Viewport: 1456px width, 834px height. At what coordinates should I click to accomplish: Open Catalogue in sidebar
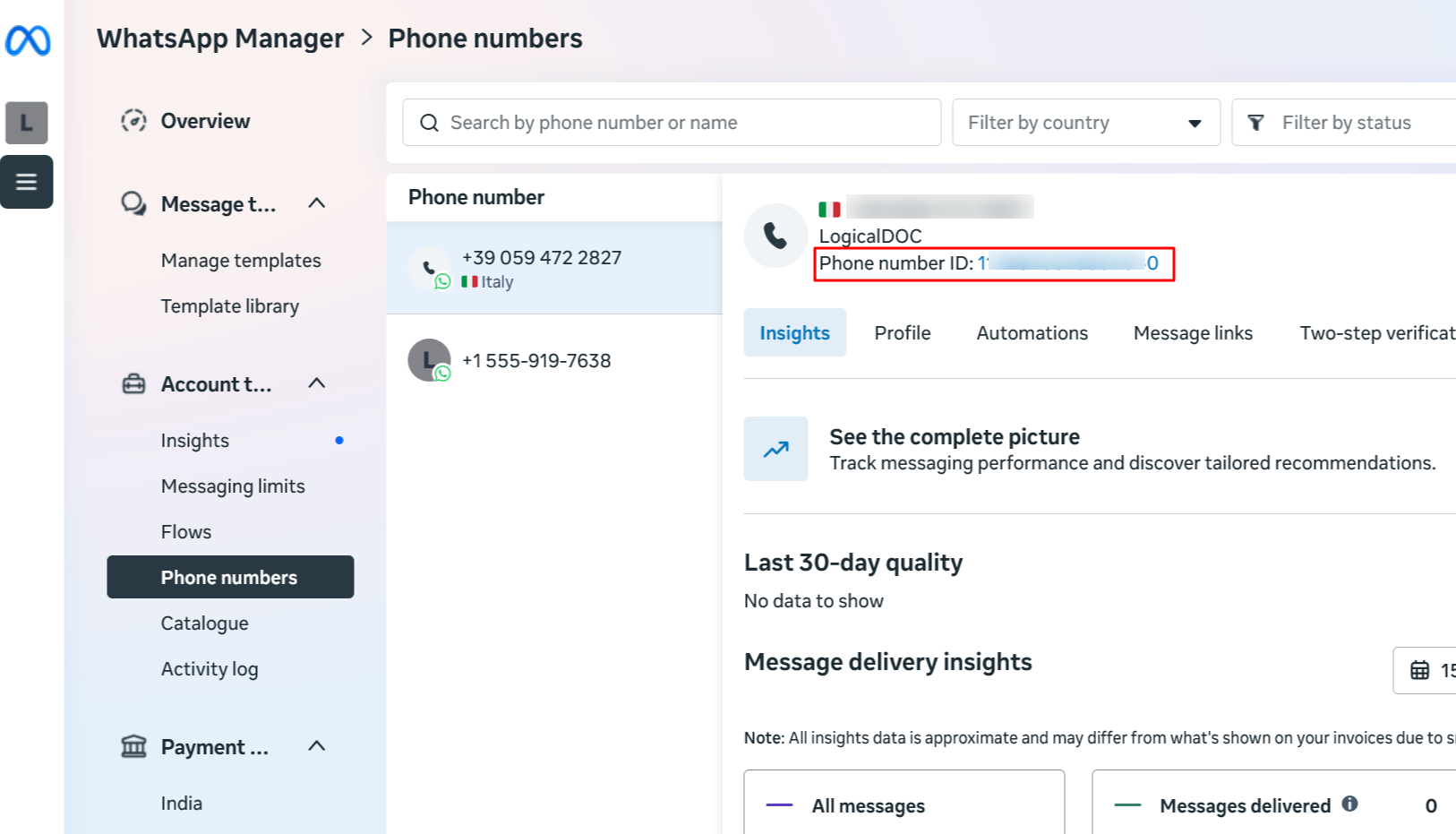coord(205,623)
